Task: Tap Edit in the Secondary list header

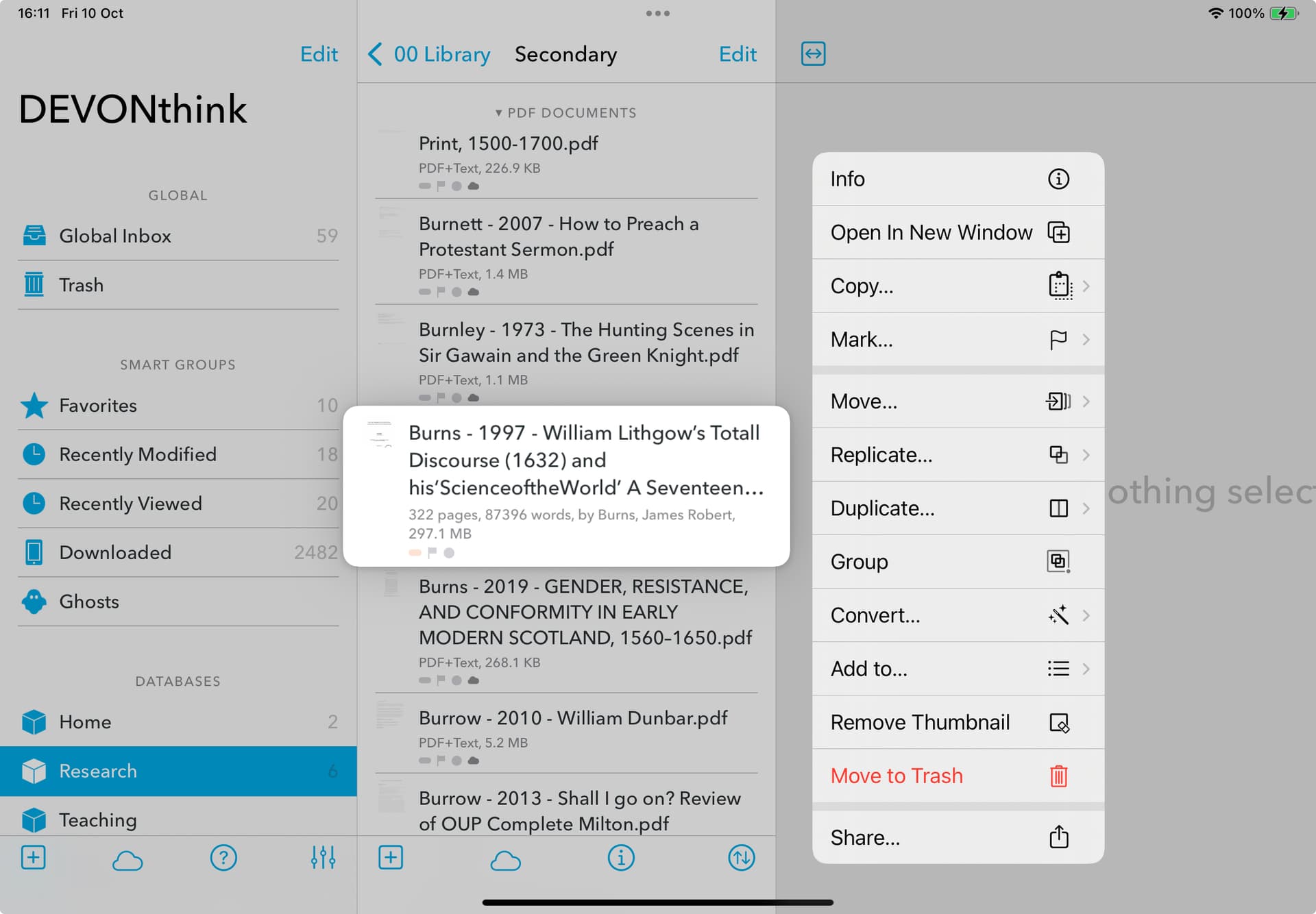Action: click(737, 54)
